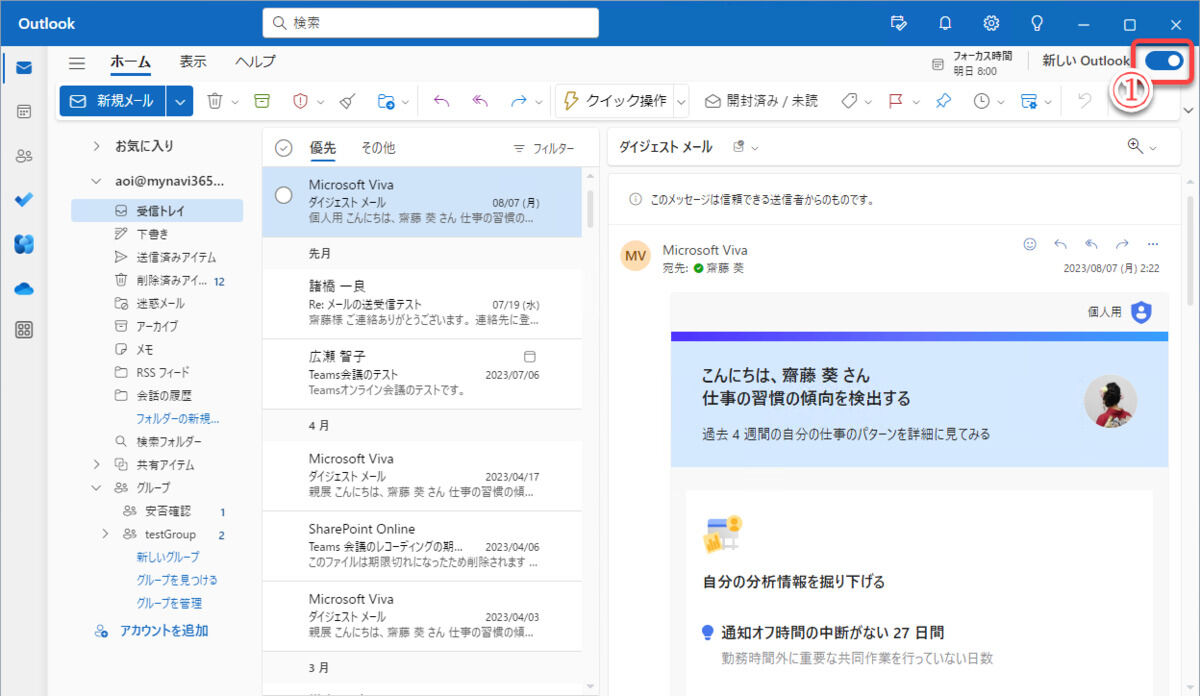Reply all using the ribbon double arrow

click(x=480, y=101)
